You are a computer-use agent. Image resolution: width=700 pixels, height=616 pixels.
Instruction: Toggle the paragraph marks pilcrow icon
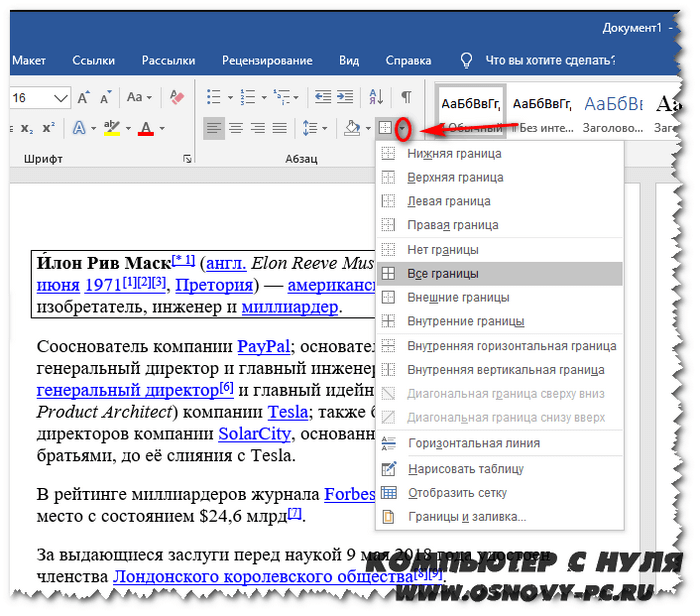406,97
